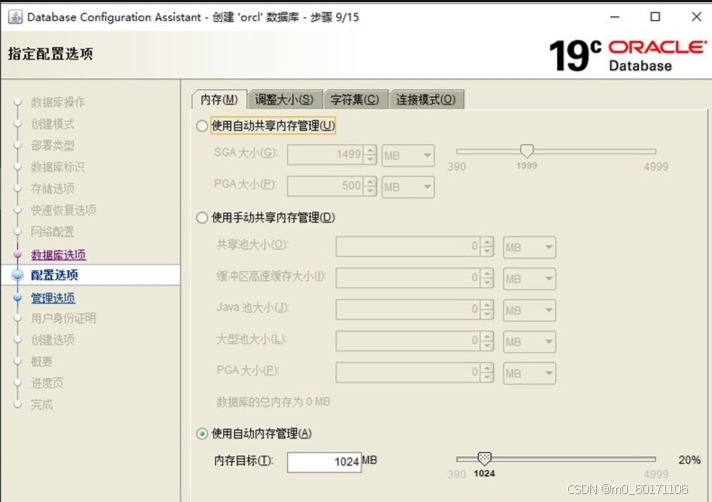
Task: Click the memory target field showing 1024
Action: (x=324, y=462)
